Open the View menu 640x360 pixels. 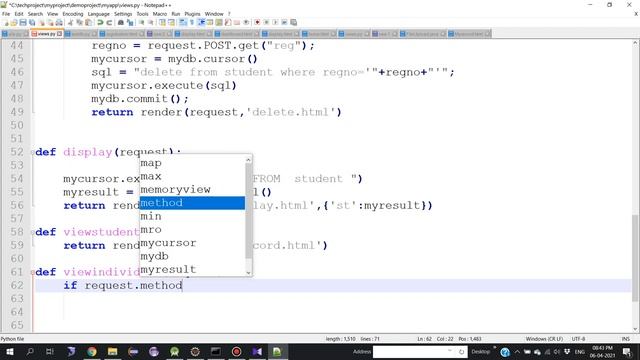tap(53, 14)
